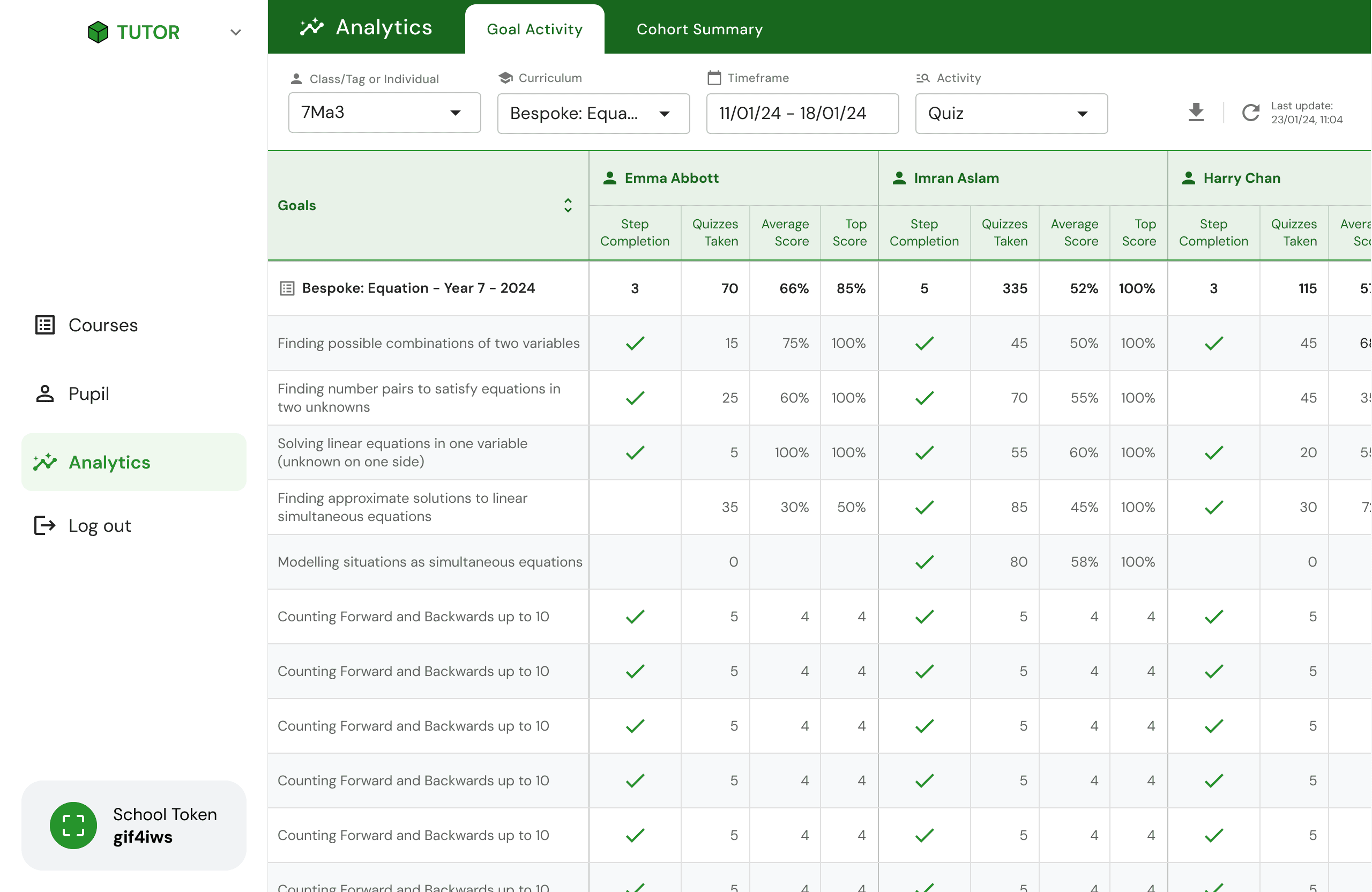Toggle the Goals column sort arrows

568,205
